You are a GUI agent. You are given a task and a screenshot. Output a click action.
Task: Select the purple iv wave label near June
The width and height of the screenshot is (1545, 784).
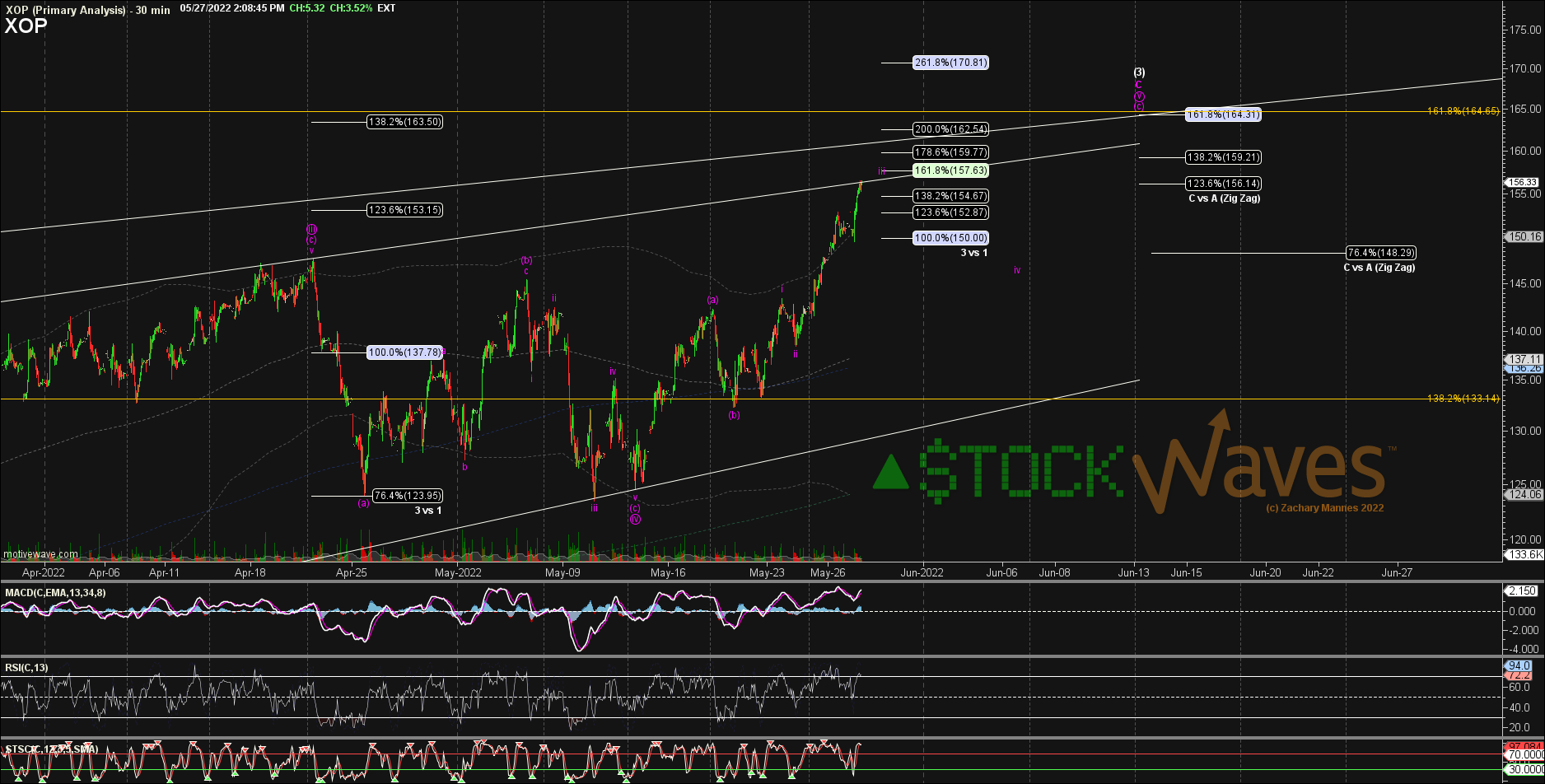coord(1017,270)
